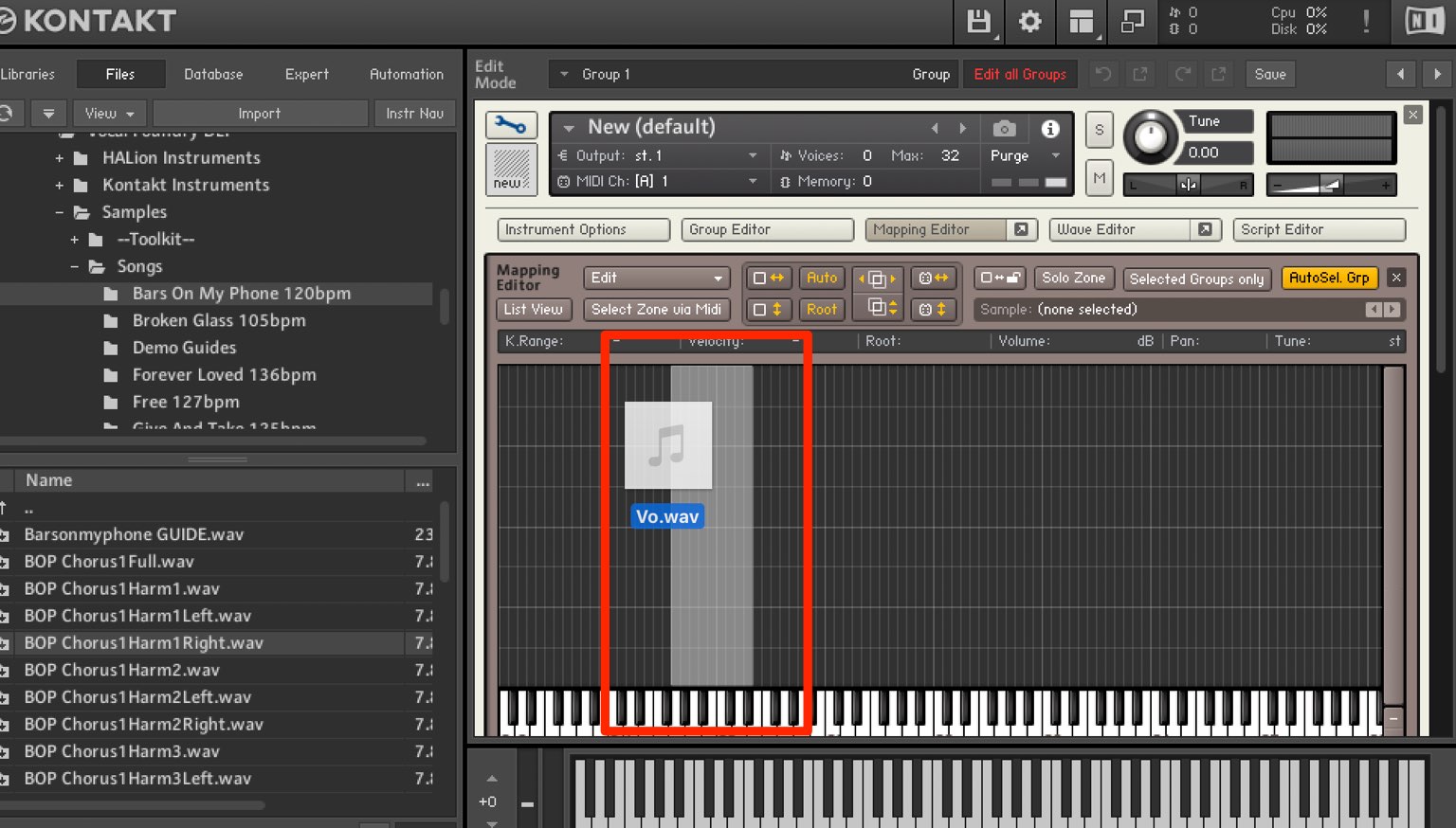The width and height of the screenshot is (1456, 828).
Task: Click the camera snapshot icon
Action: (x=1005, y=128)
